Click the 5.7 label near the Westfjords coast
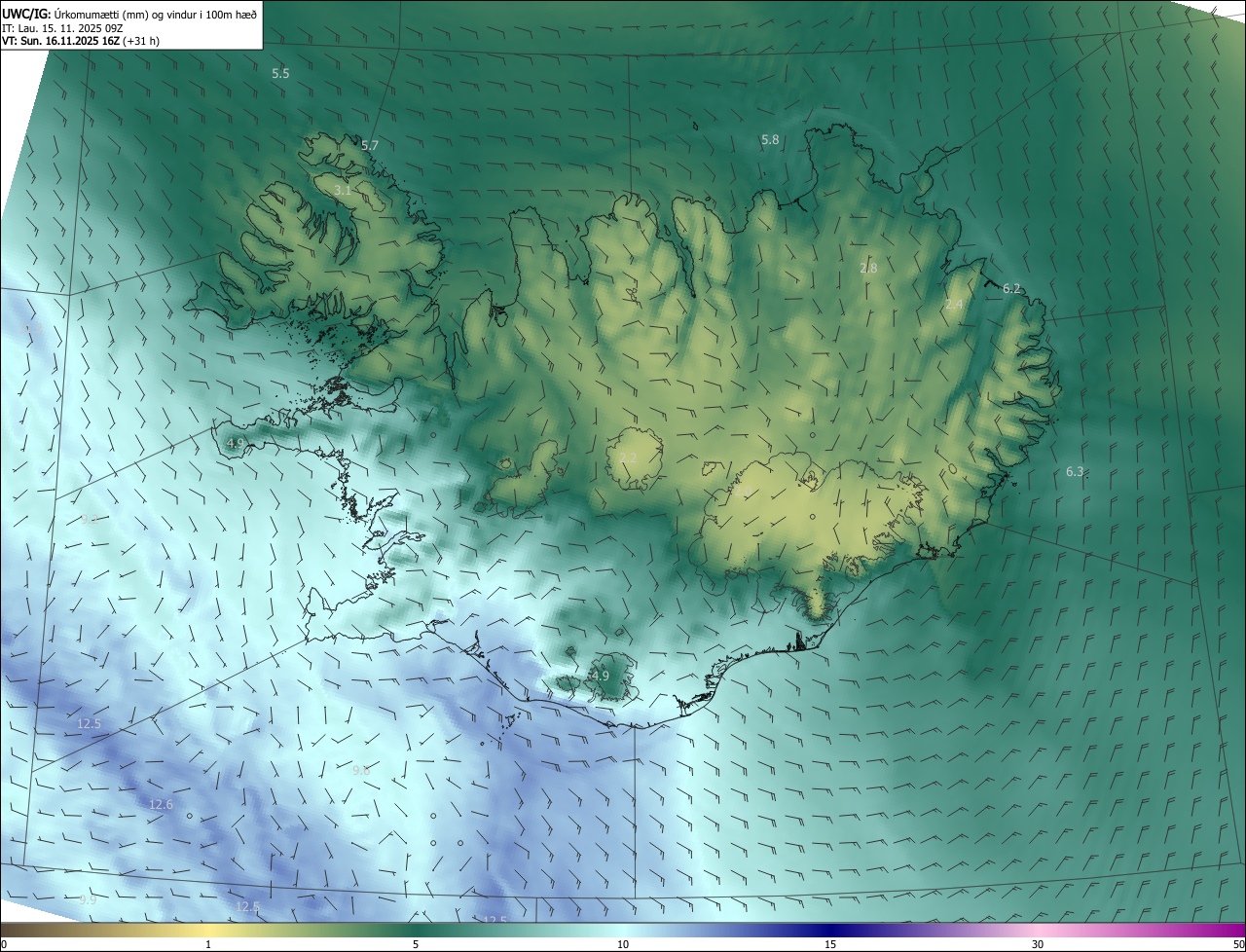This screenshot has height=952, width=1246. [370, 146]
